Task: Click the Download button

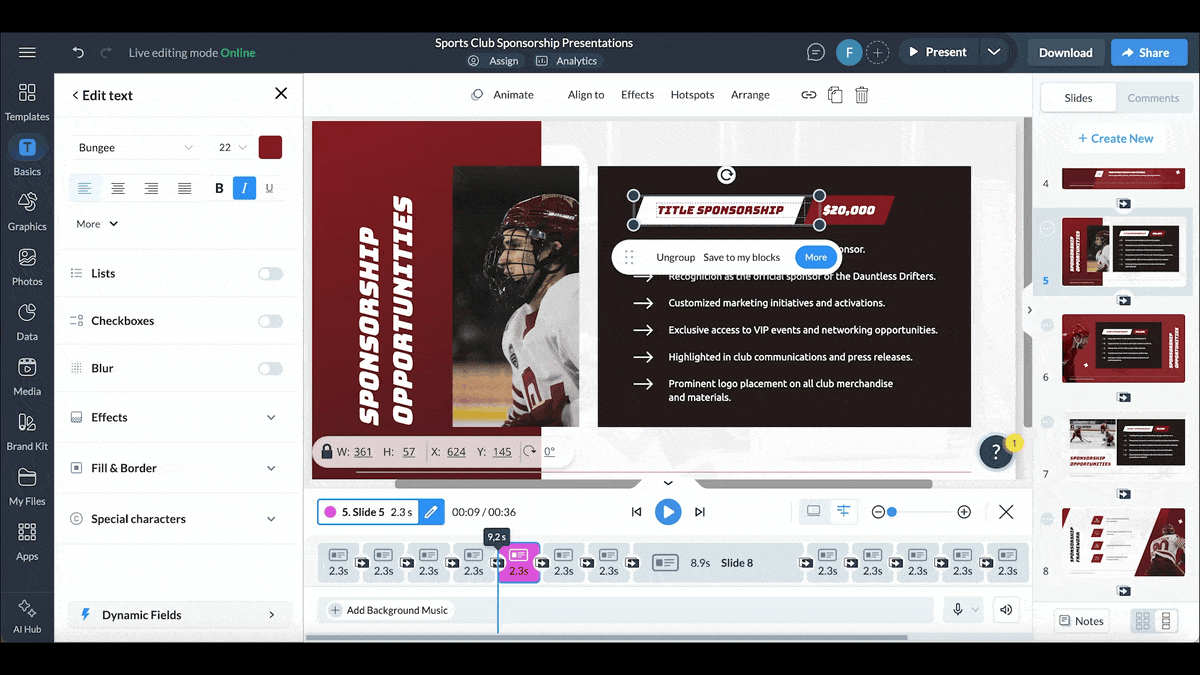Action: click(x=1065, y=53)
